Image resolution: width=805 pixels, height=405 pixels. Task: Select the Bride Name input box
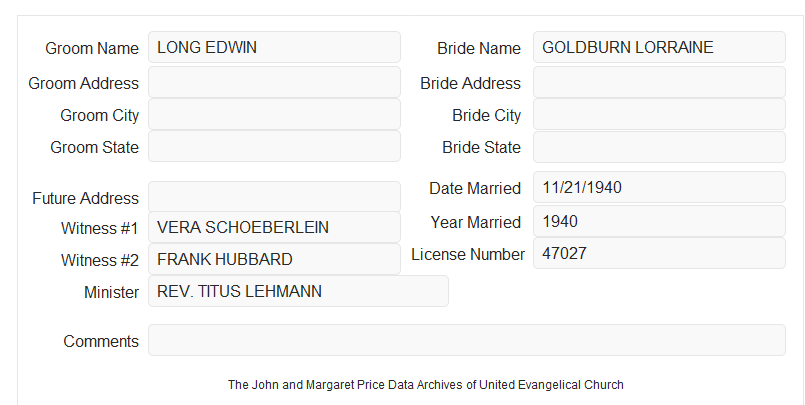click(x=659, y=47)
